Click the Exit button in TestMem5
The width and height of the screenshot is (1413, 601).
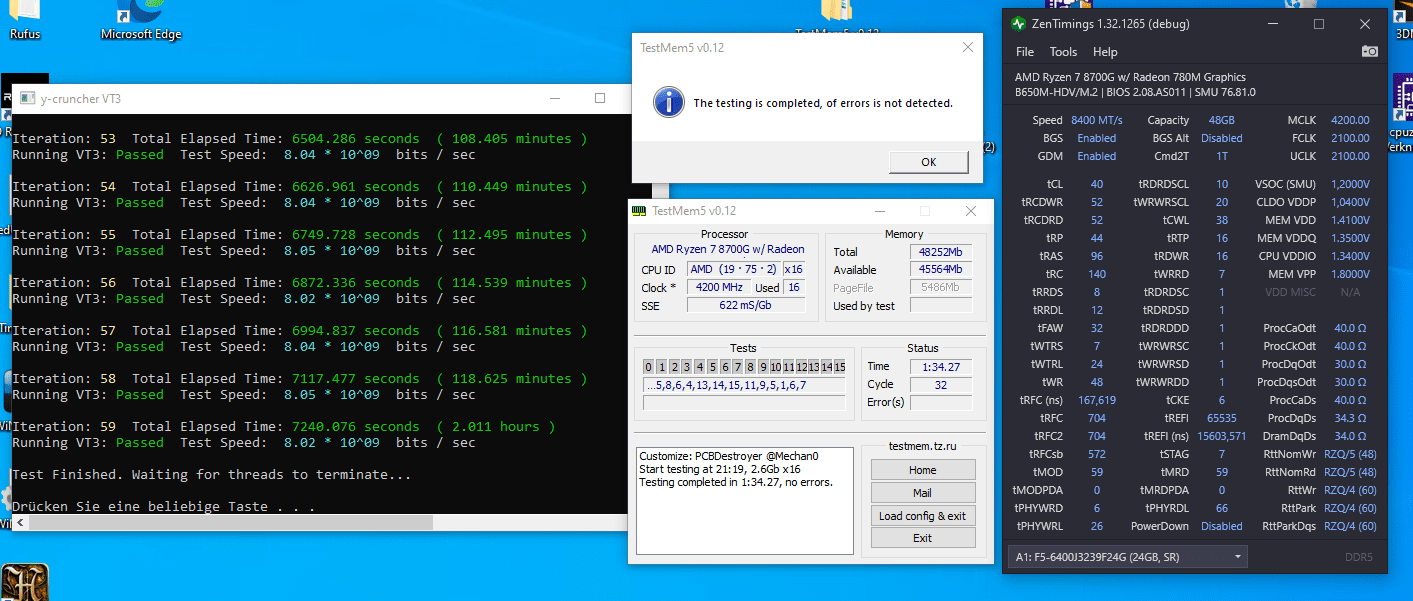tap(923, 538)
